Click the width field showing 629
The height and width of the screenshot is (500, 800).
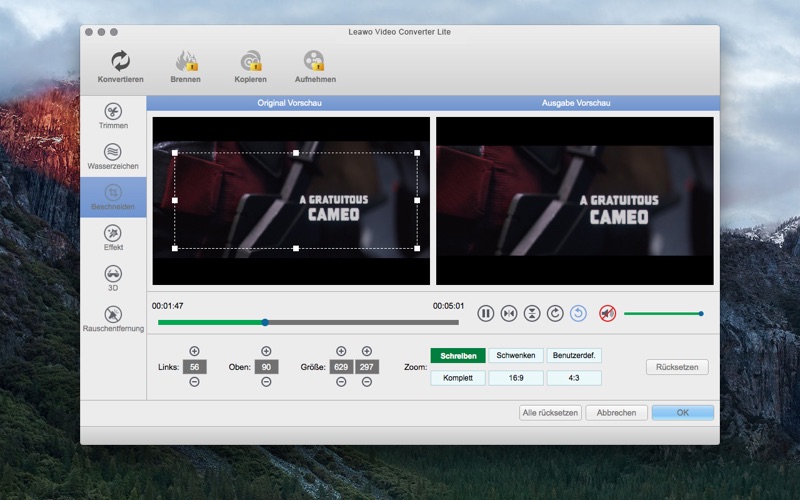pyautogui.click(x=341, y=367)
